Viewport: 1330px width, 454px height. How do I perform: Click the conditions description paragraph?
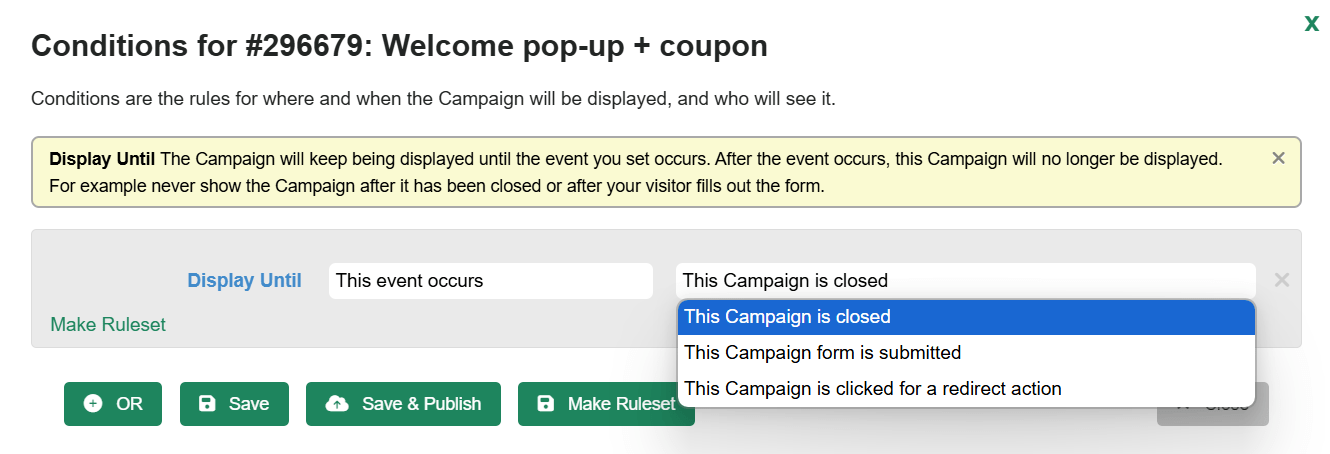(433, 99)
